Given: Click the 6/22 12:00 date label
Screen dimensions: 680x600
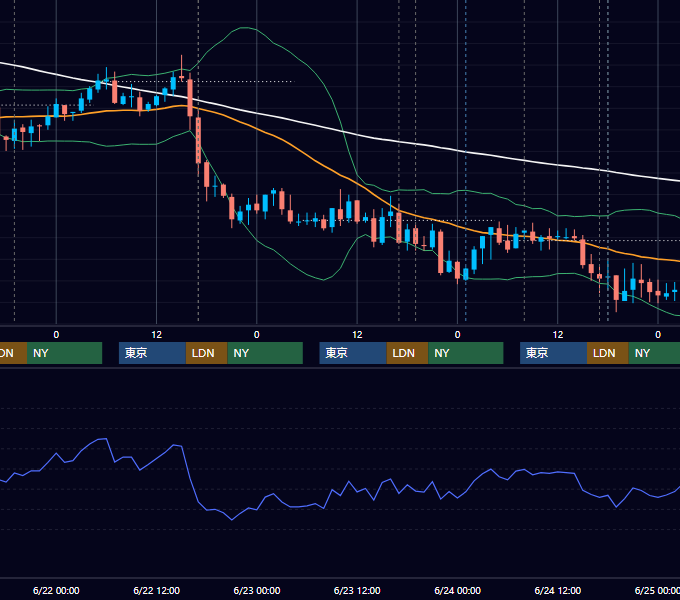Looking at the screenshot, I should pos(157,590).
